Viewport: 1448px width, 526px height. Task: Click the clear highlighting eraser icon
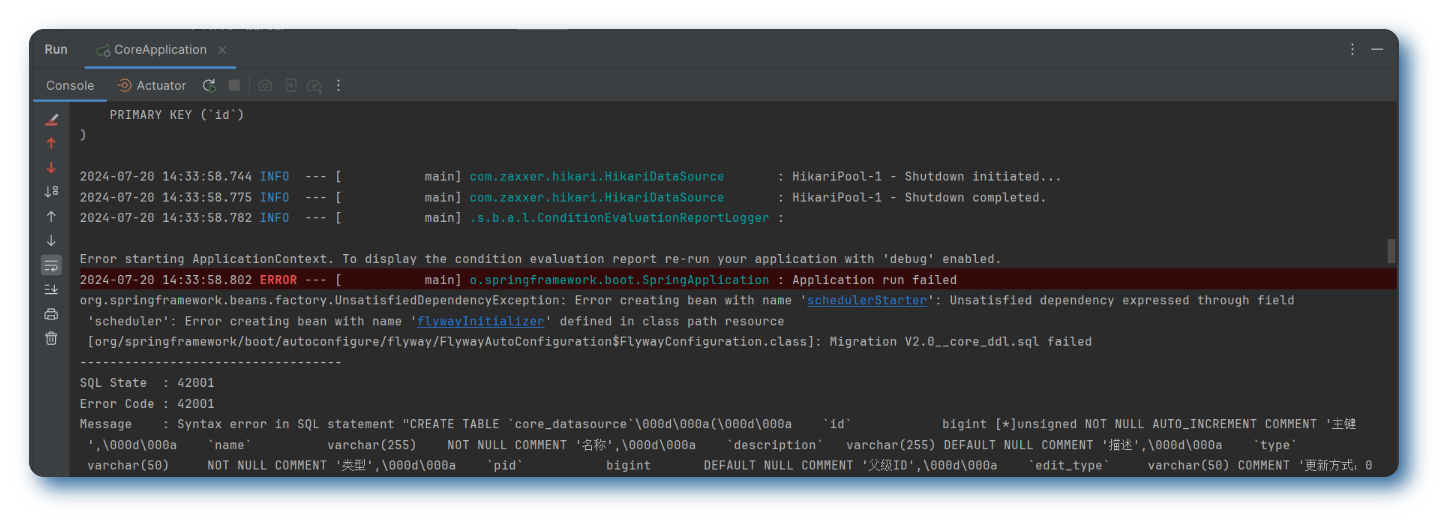click(x=51, y=119)
